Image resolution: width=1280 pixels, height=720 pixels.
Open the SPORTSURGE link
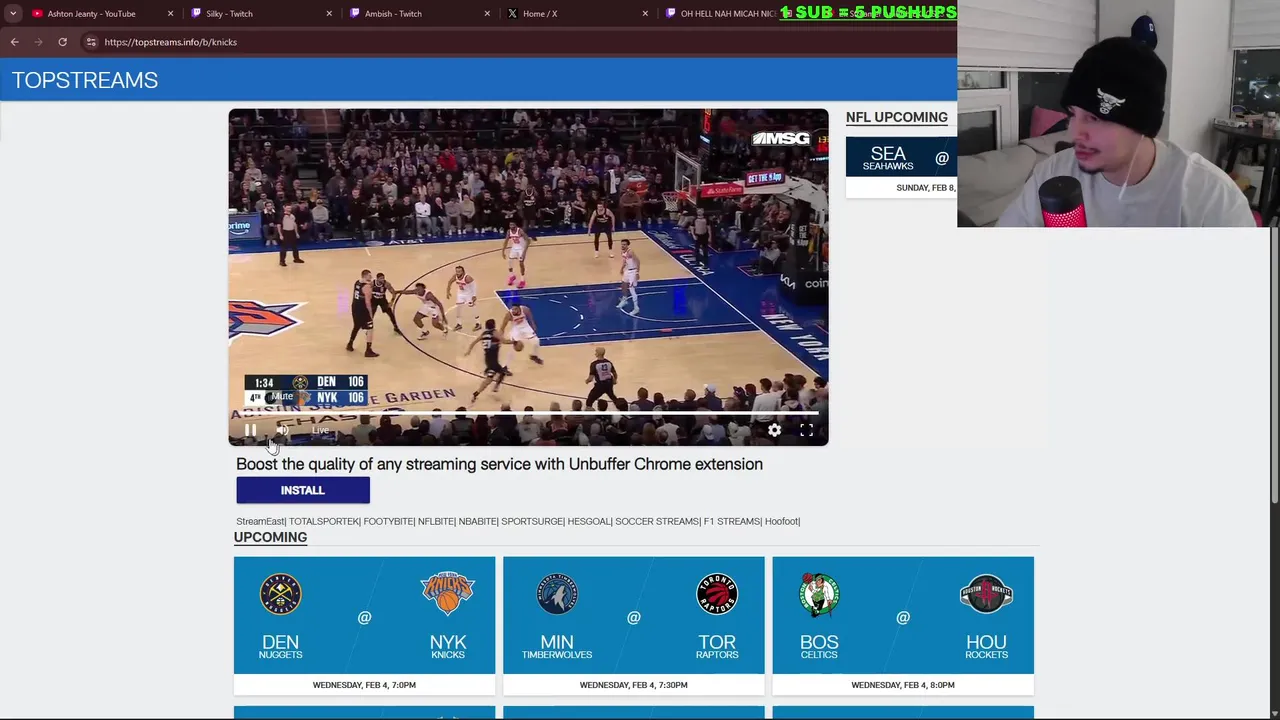[x=531, y=521]
